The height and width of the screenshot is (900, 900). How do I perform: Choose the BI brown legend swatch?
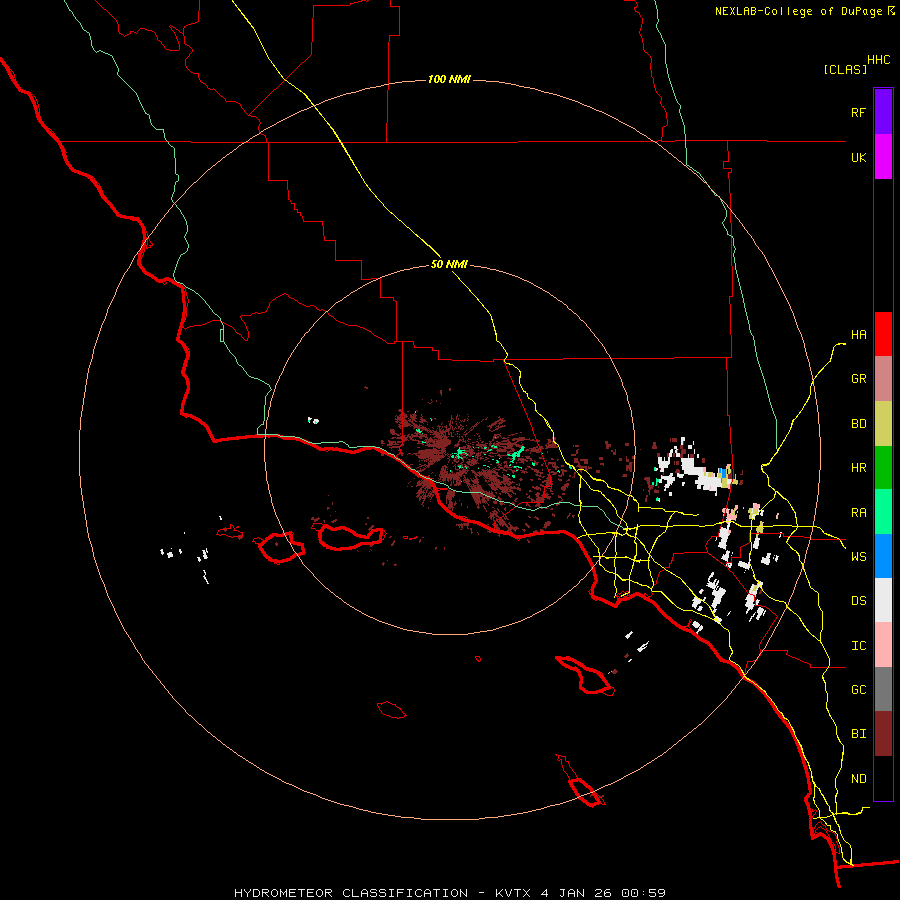click(x=883, y=734)
